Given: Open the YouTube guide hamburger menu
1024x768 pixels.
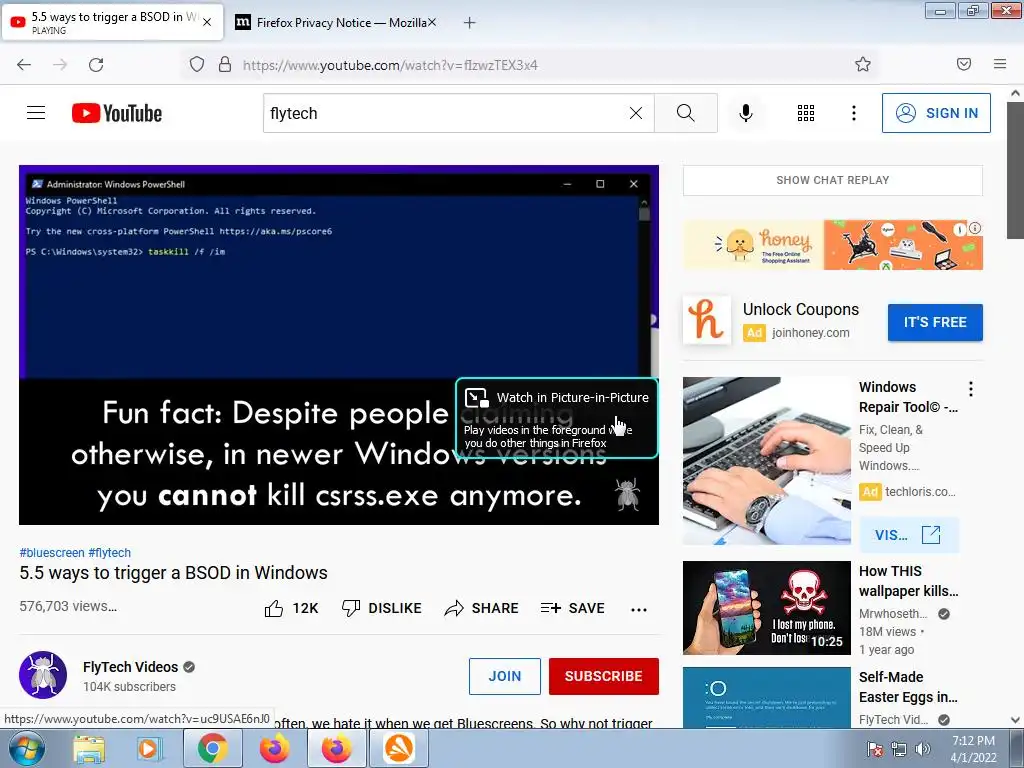Looking at the screenshot, I should 36,113.
